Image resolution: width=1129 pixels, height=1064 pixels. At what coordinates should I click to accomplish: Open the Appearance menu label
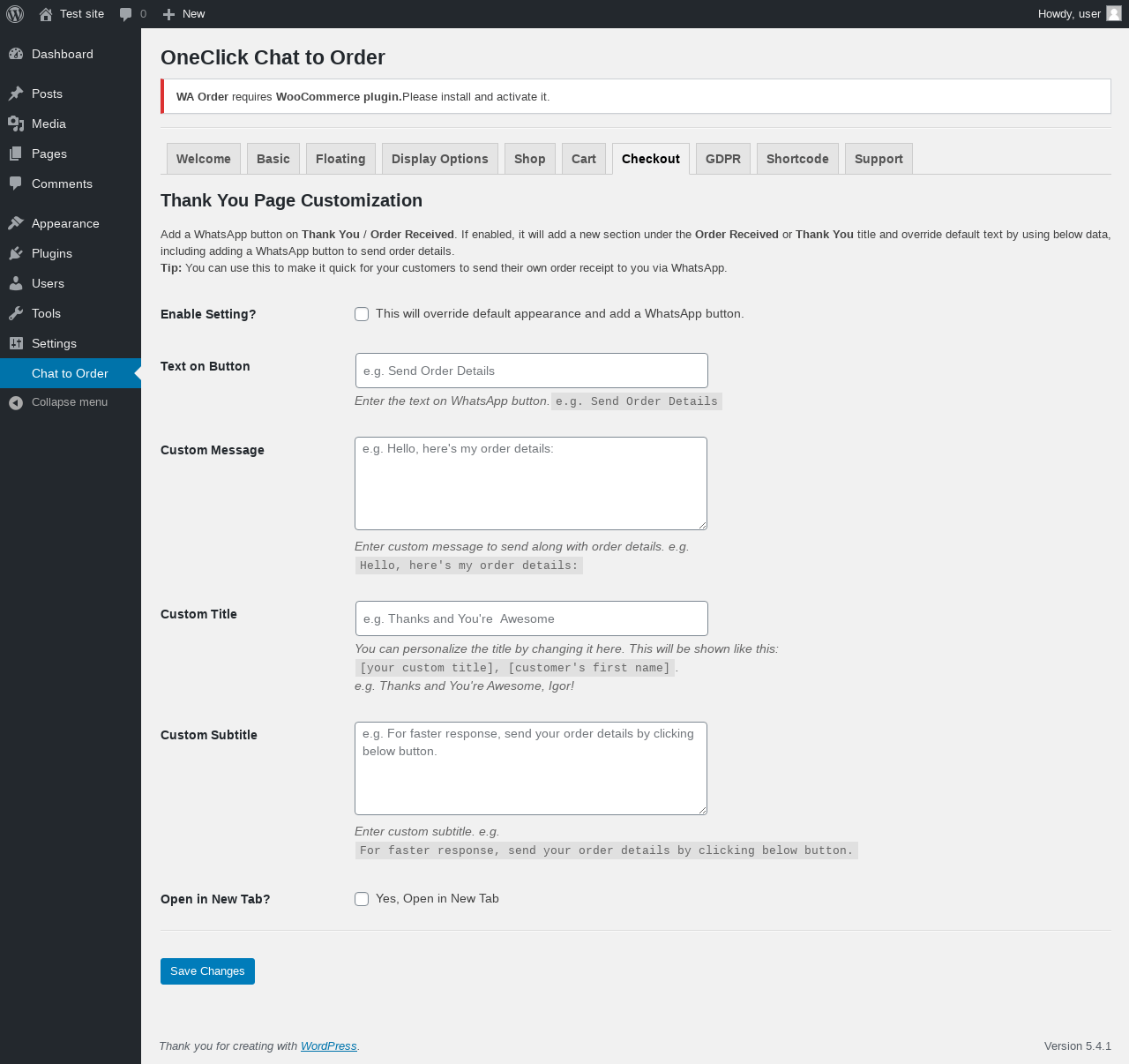(65, 223)
